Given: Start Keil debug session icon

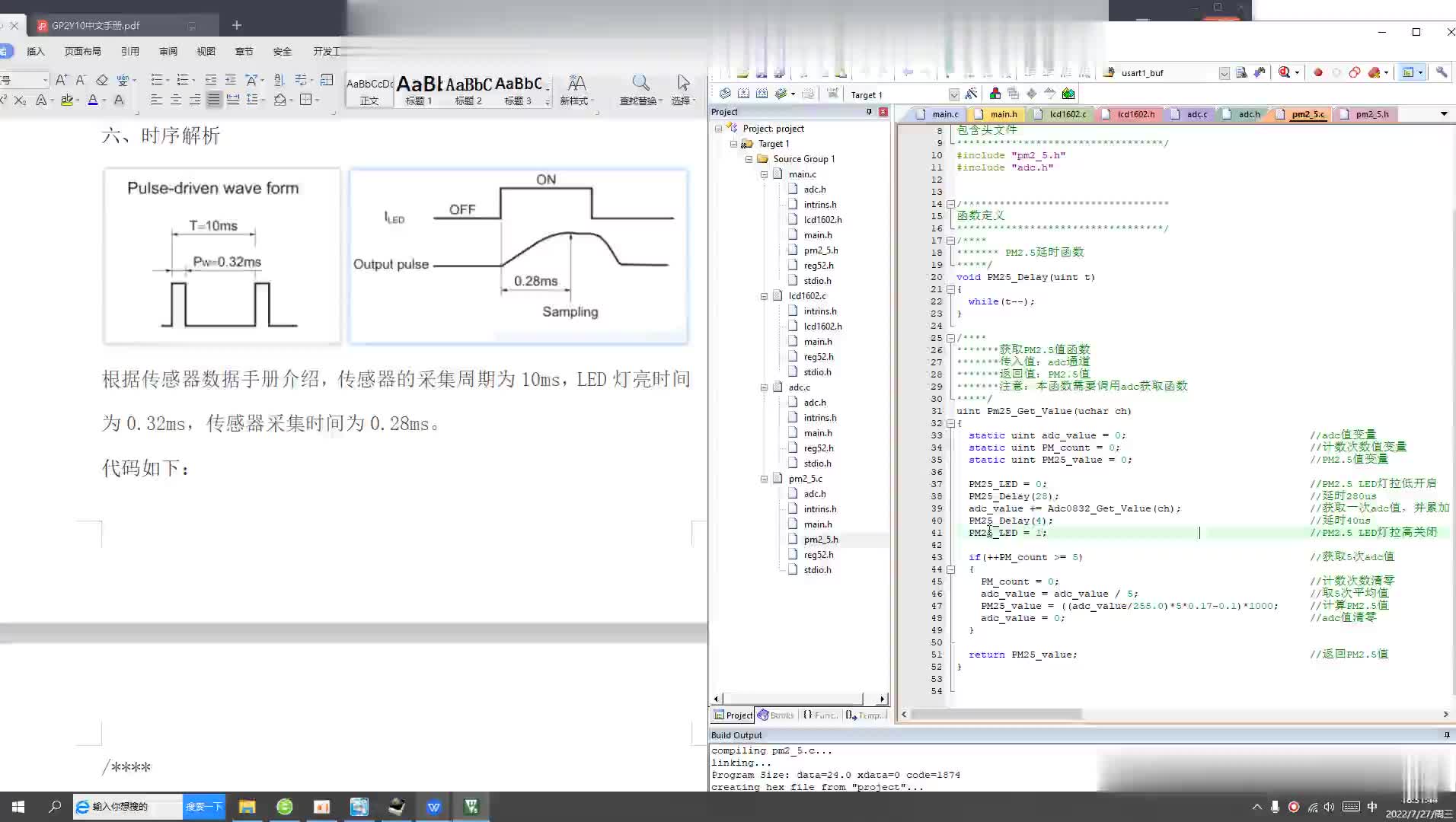Looking at the screenshot, I should [1285, 72].
